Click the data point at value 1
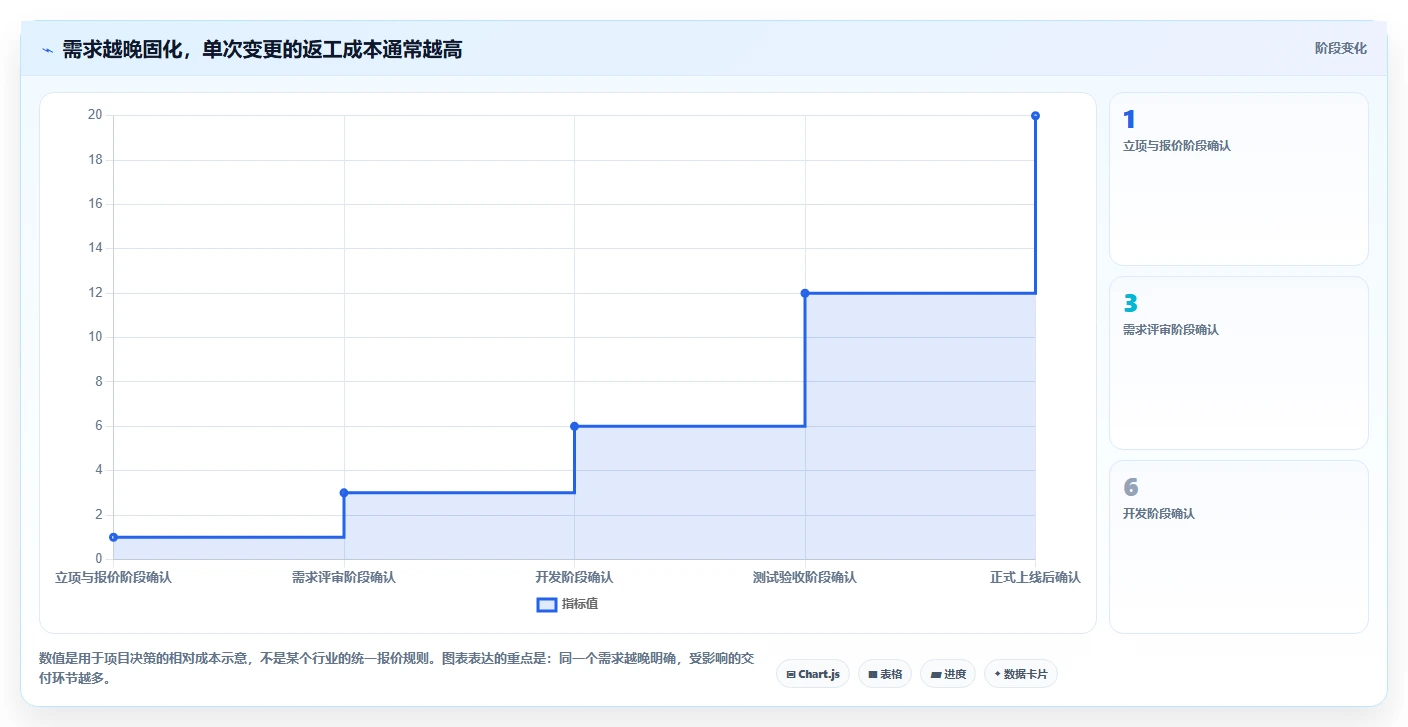The height and width of the screenshot is (727, 1408). tap(113, 537)
